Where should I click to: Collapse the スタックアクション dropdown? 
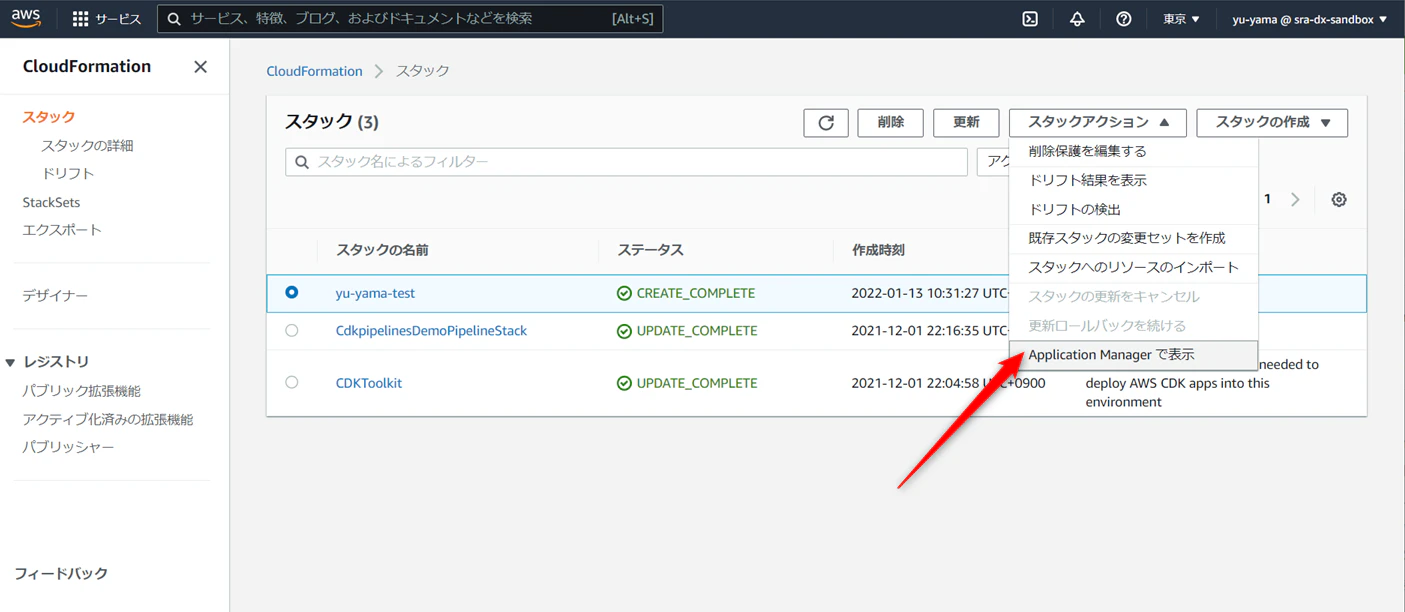click(x=1098, y=122)
